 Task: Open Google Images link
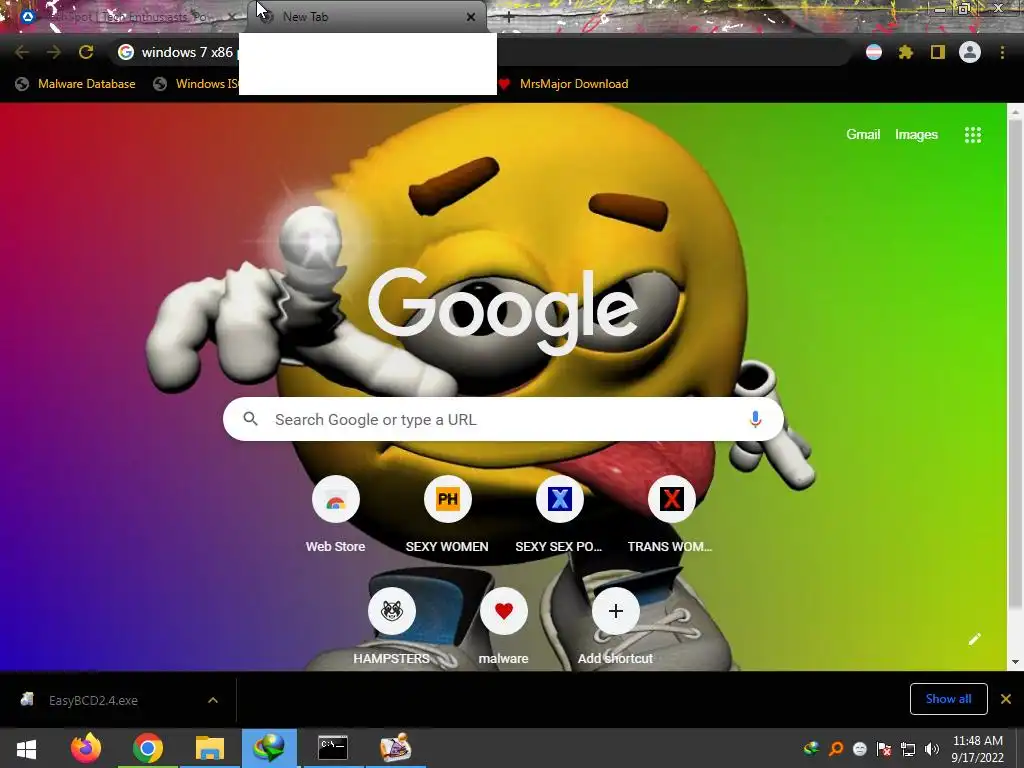(916, 135)
